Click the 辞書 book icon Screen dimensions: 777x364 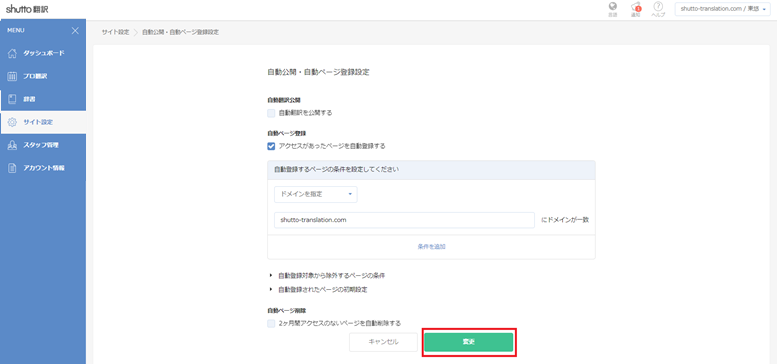pos(13,99)
